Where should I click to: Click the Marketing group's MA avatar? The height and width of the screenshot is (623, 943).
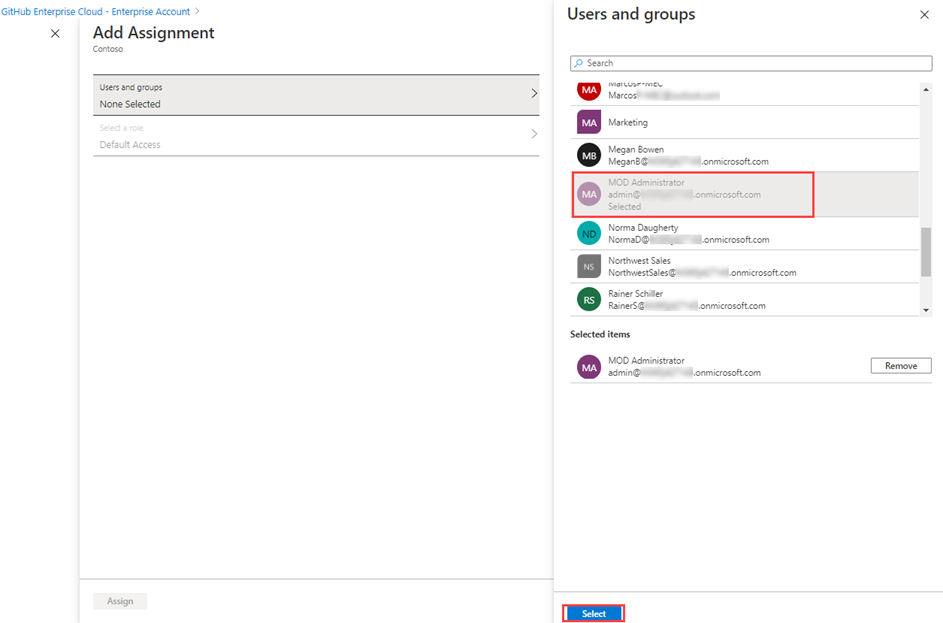(x=588, y=122)
